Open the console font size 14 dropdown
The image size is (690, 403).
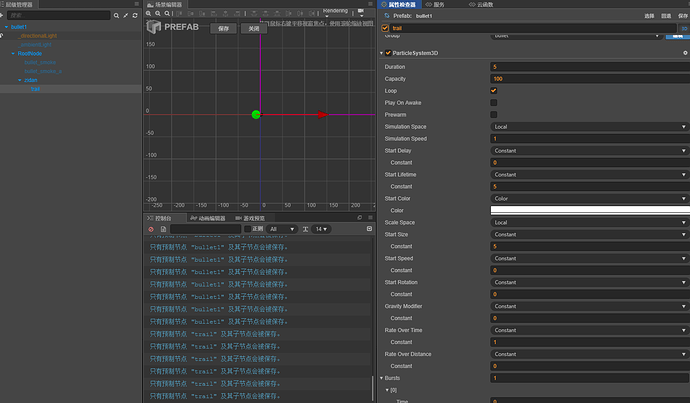click(x=321, y=229)
